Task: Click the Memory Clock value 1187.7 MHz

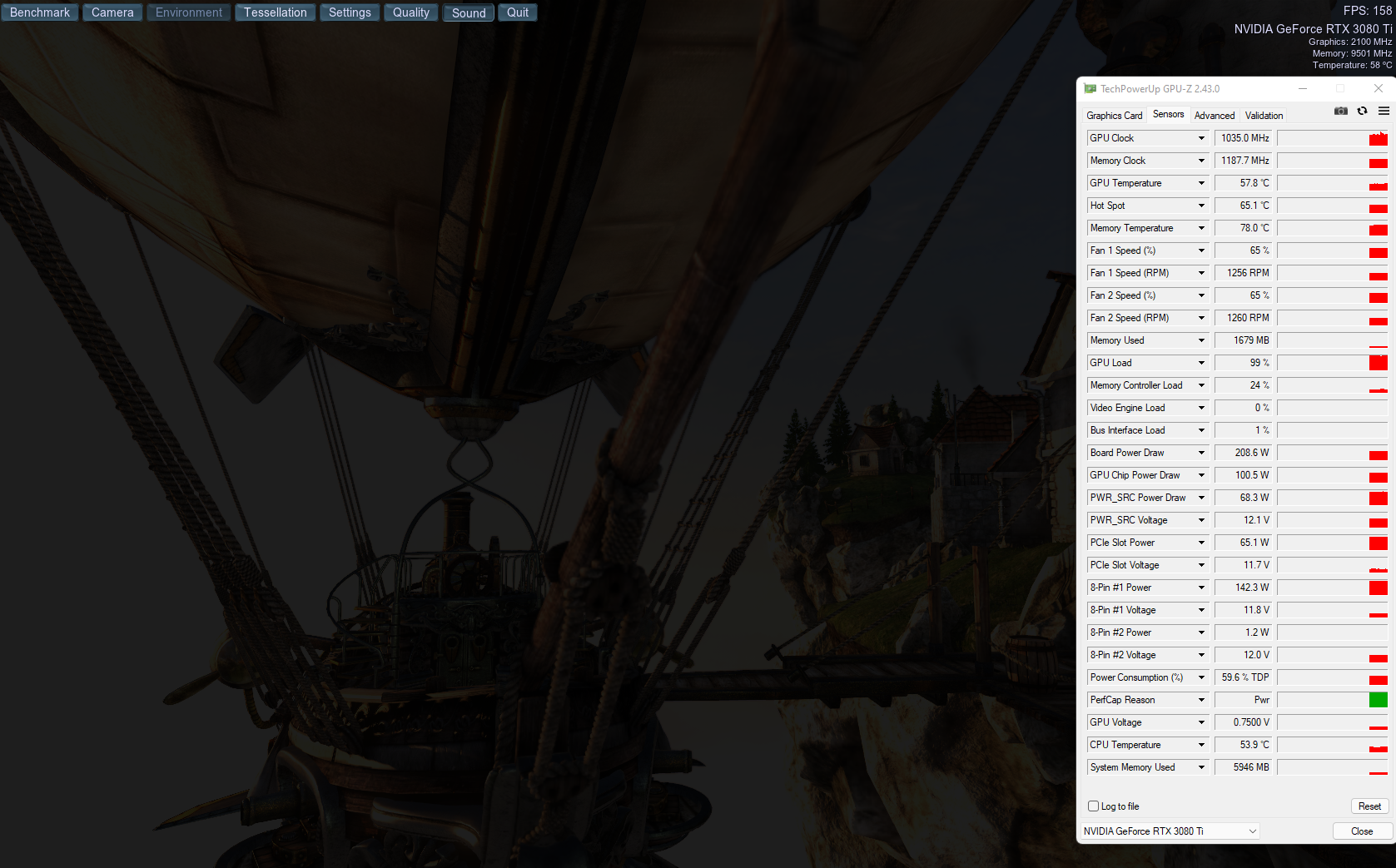Action: click(x=1244, y=161)
